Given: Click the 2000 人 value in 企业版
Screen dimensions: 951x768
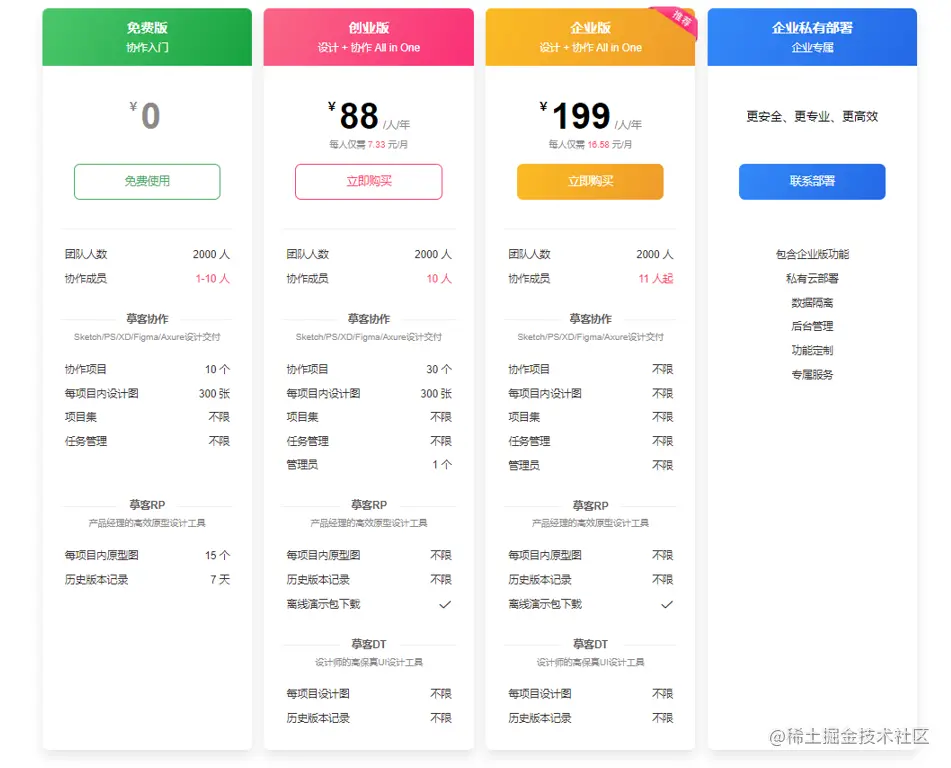Looking at the screenshot, I should (x=655, y=254).
